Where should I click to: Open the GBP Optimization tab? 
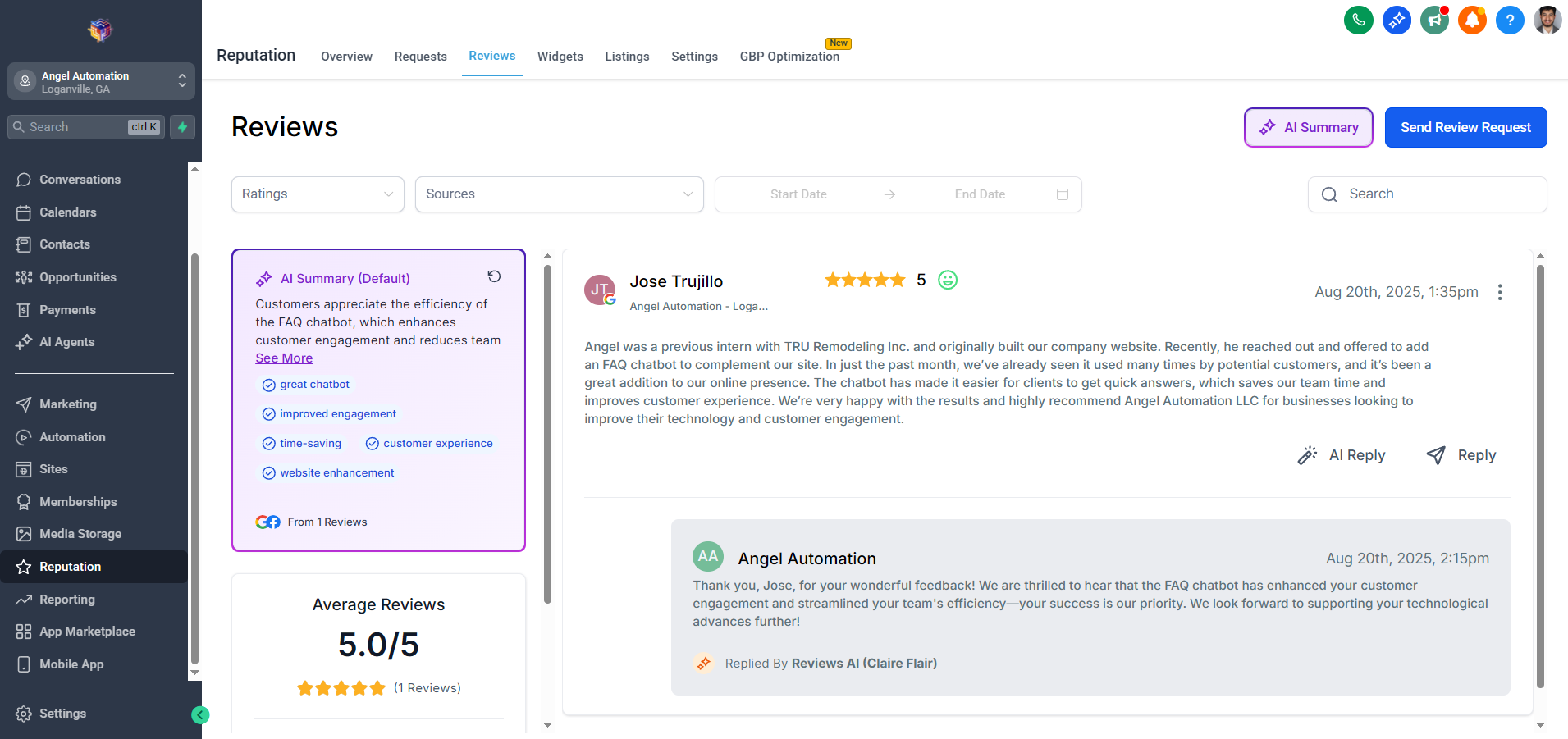(789, 56)
